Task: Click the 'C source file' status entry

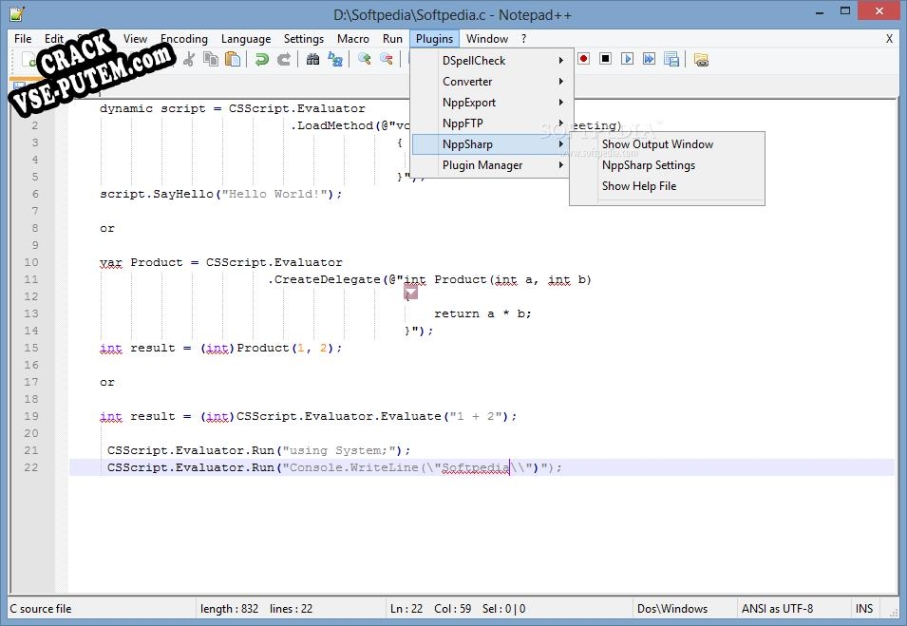Action: coord(40,609)
